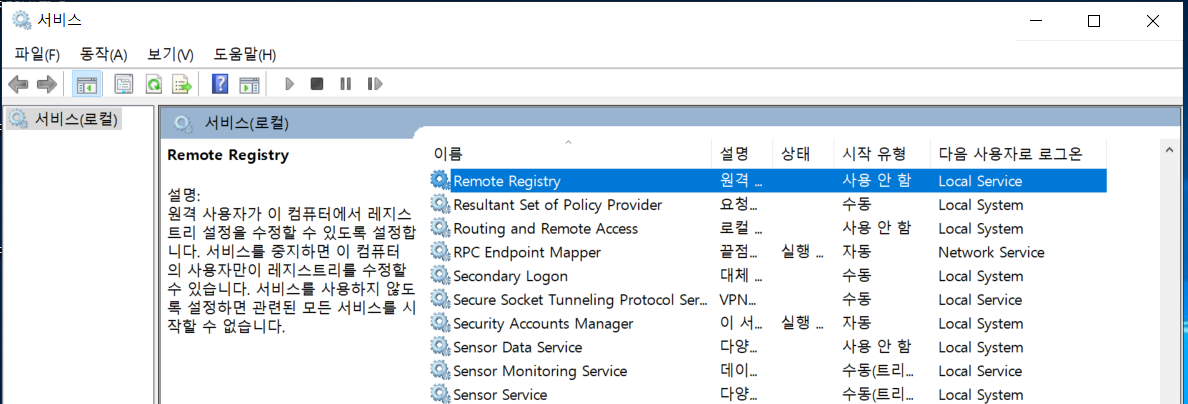Select the Remote Registry service name

507,181
